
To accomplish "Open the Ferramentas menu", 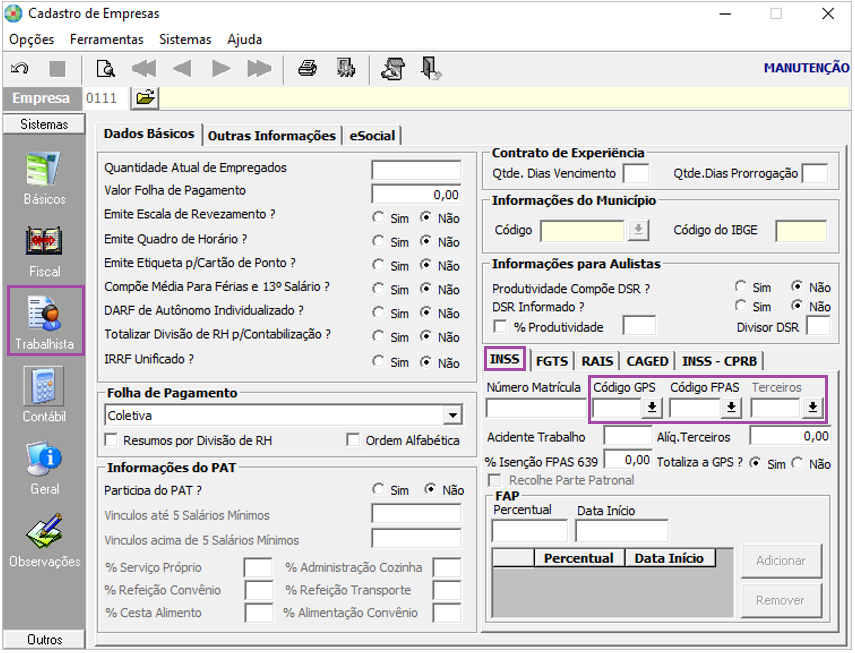I will point(107,39).
